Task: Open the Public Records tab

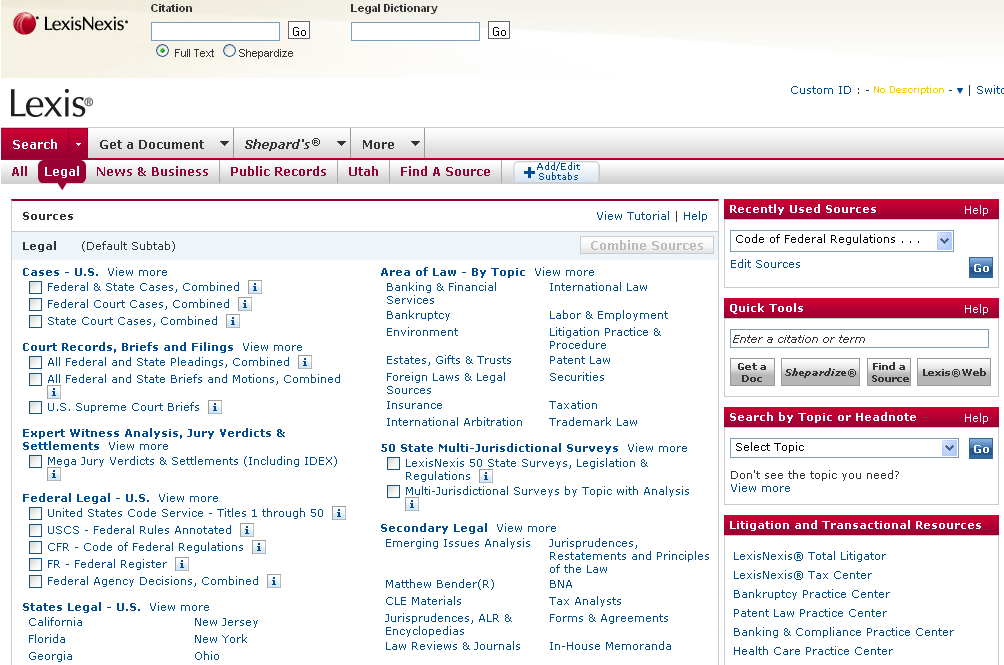Action: [x=278, y=172]
